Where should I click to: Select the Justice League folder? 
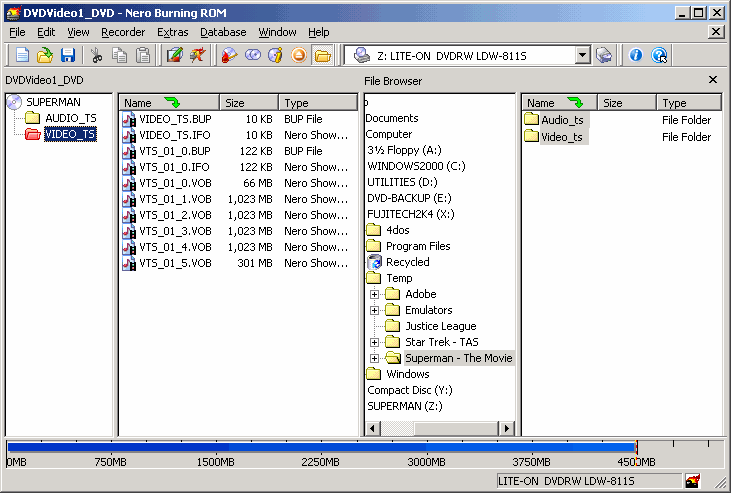(x=441, y=326)
